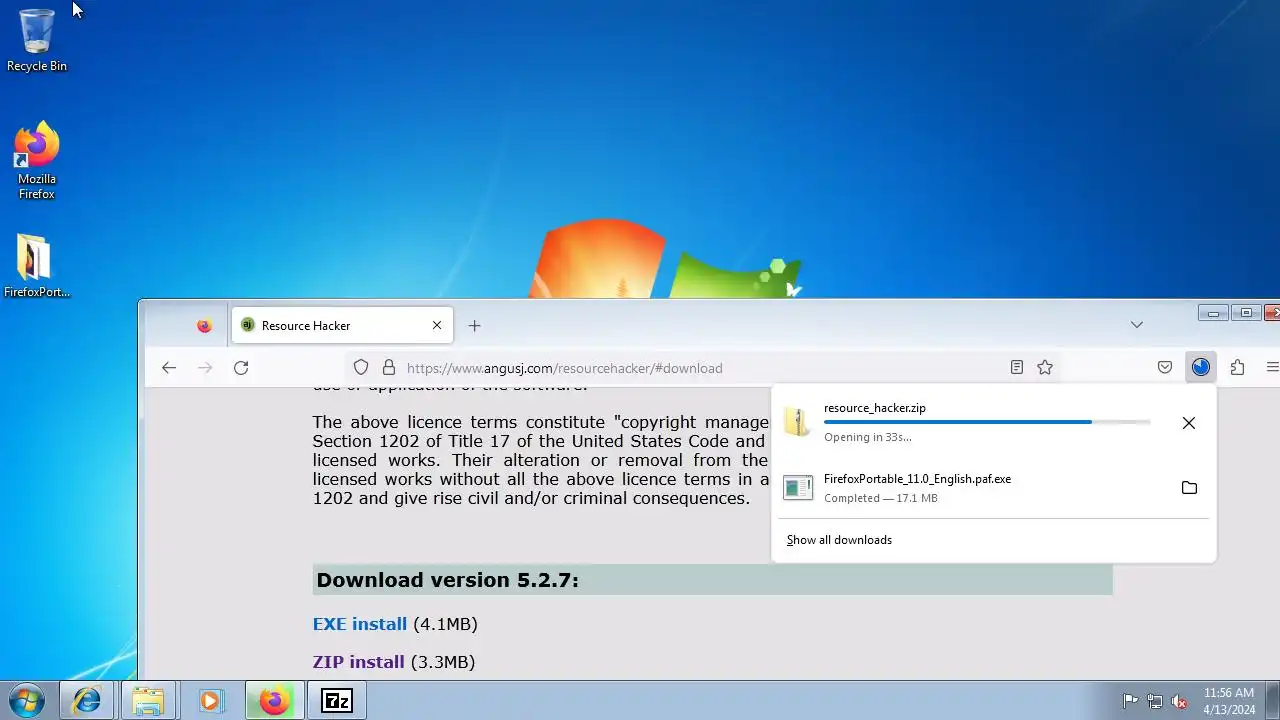Viewport: 1280px width, 720px height.
Task: Open the Action Center flag tray icon
Action: [1130, 701]
